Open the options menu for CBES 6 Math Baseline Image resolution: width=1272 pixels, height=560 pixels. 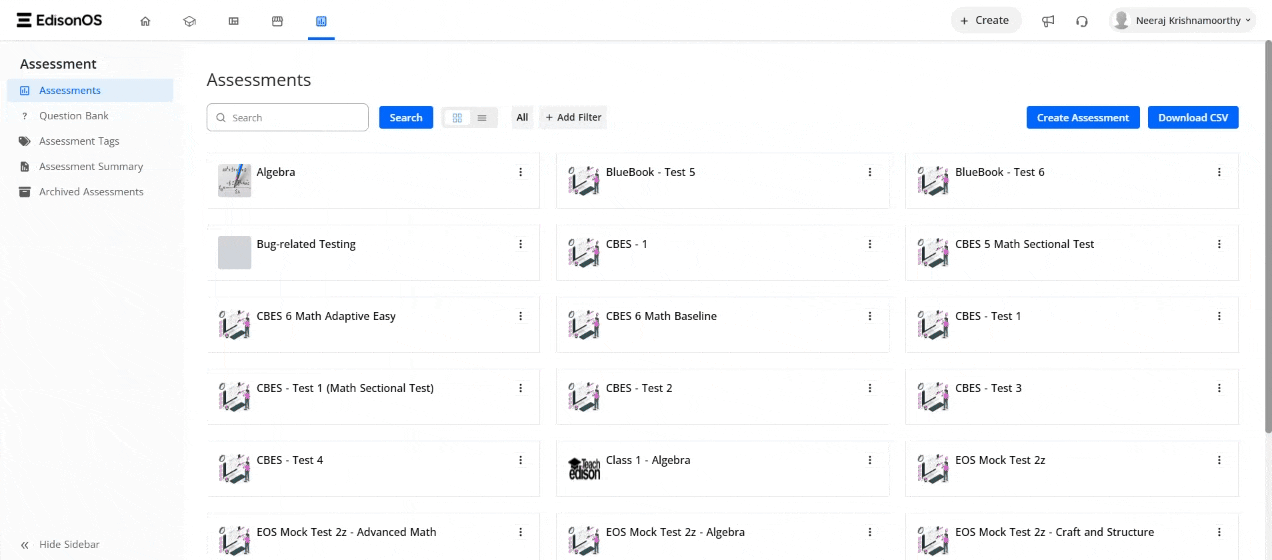click(870, 316)
